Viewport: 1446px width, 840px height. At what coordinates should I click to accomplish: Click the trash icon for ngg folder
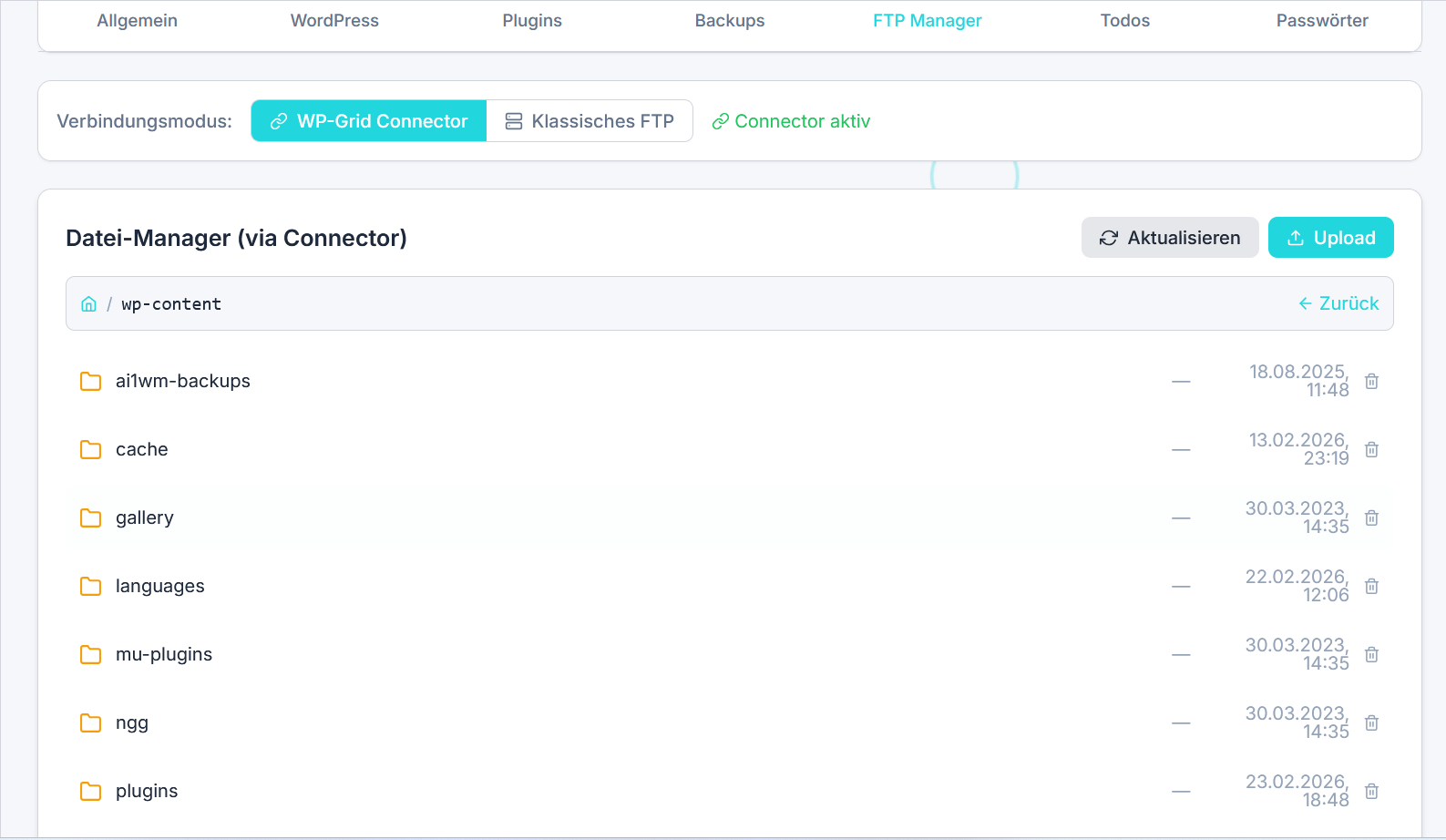tap(1371, 723)
